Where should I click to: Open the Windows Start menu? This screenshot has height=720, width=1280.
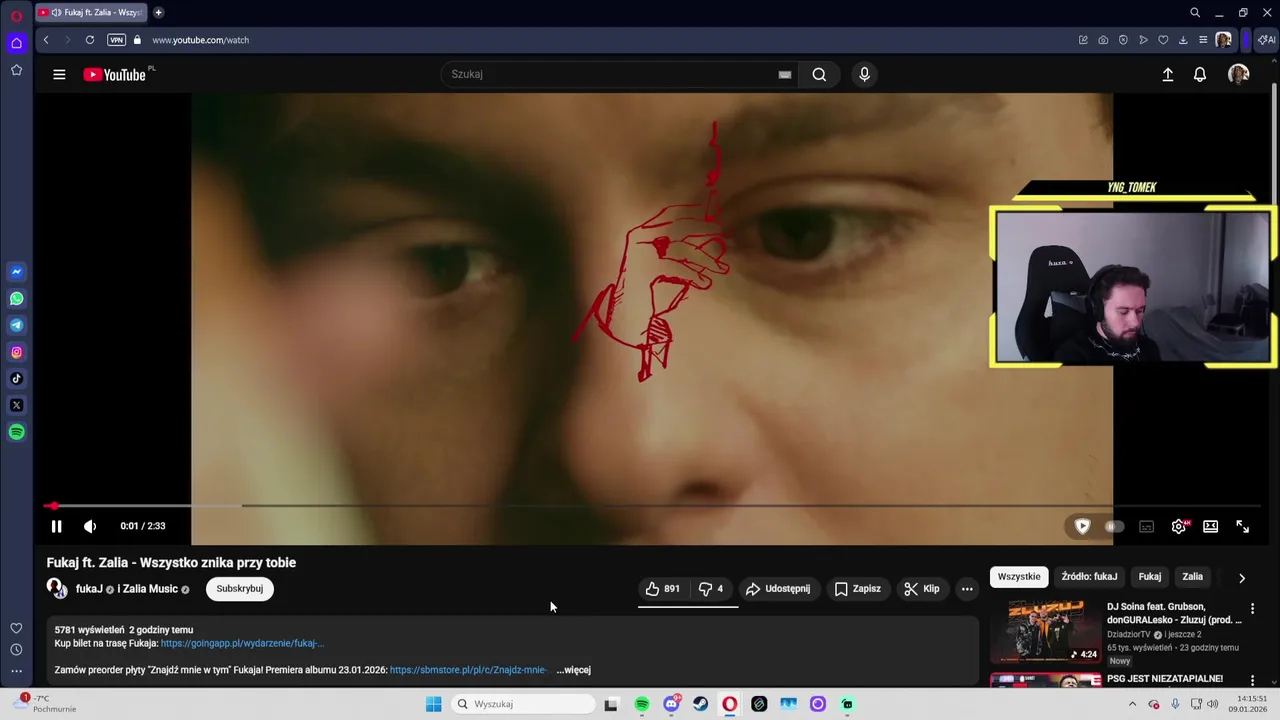coord(433,704)
